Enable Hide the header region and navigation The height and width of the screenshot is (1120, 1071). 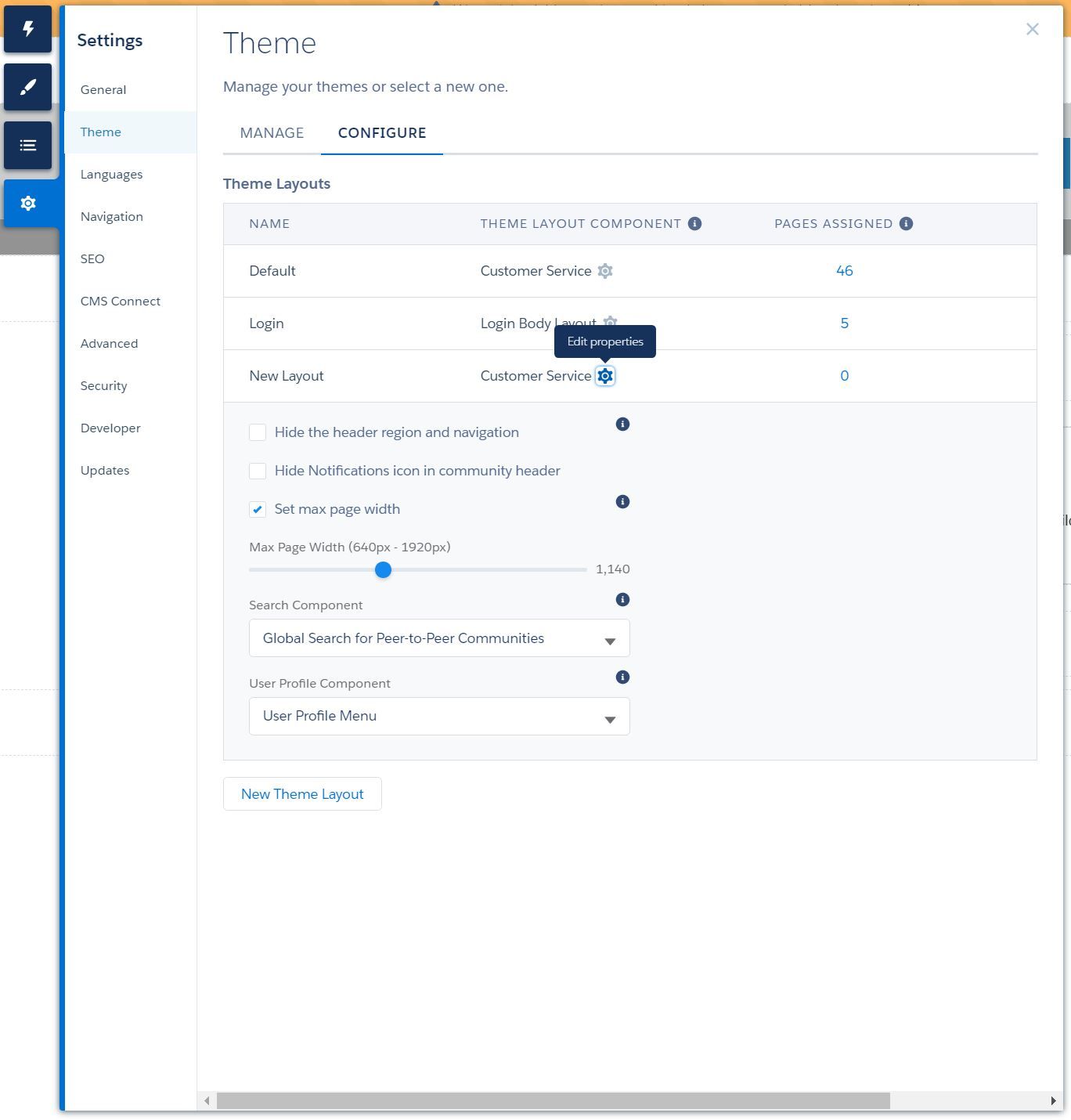pos(258,432)
